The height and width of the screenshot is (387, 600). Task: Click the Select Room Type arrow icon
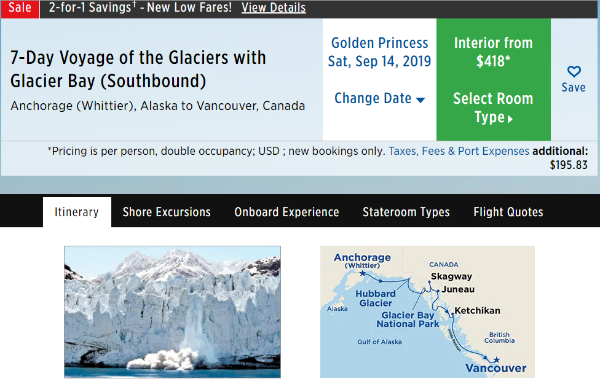point(510,119)
